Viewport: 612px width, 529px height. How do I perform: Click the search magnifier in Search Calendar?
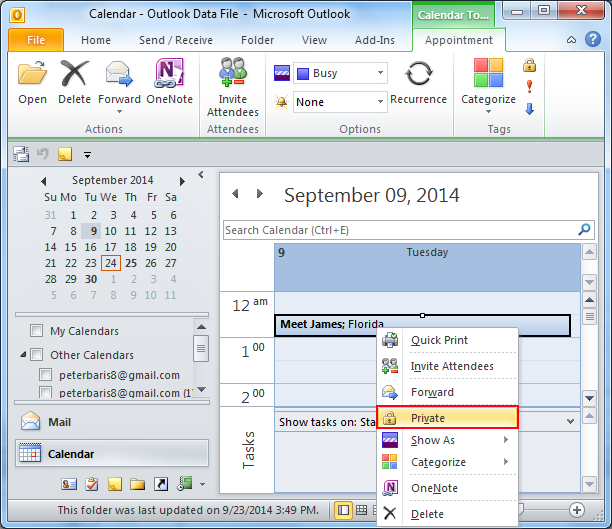click(x=584, y=230)
